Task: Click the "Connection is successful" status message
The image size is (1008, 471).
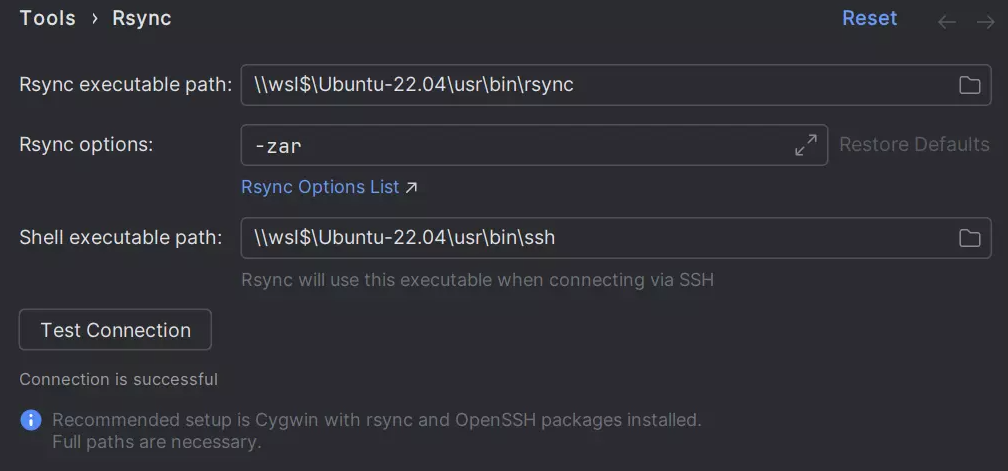Action: [x=118, y=379]
